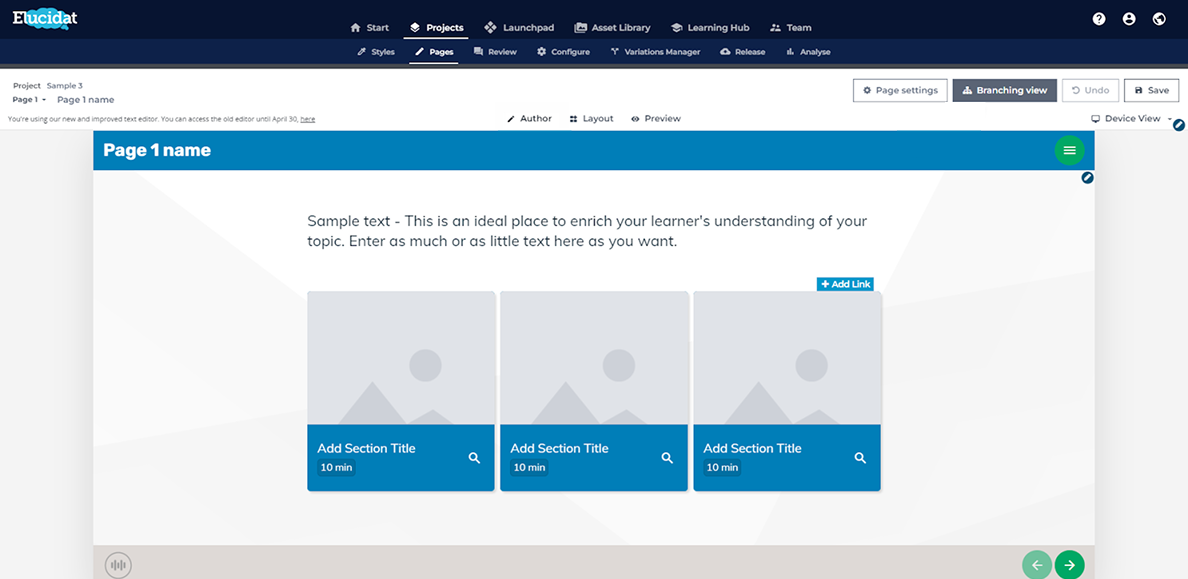The width and height of the screenshot is (1188, 579).
Task: Switch to Layout mode
Action: (x=592, y=119)
